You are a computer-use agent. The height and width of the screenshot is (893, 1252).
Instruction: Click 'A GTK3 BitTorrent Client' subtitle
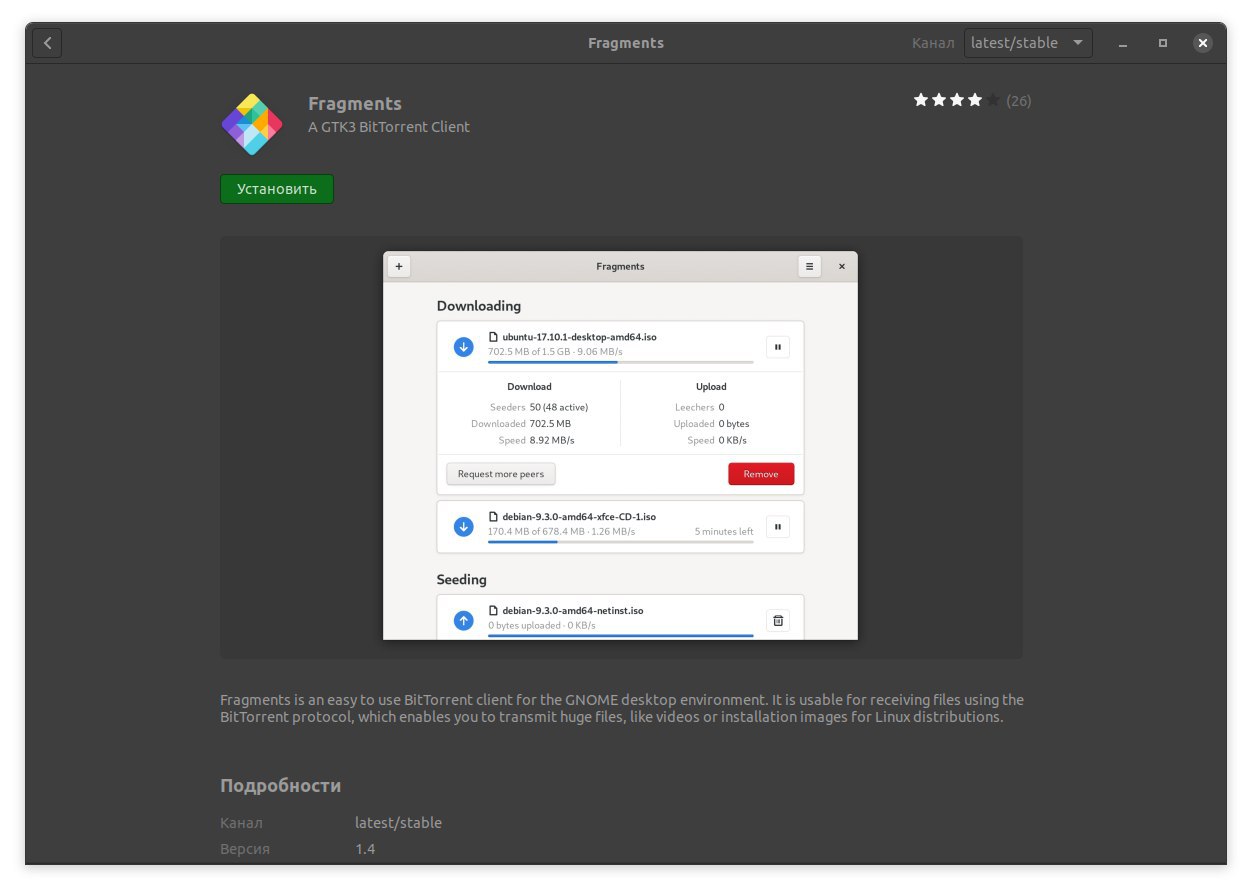389,127
